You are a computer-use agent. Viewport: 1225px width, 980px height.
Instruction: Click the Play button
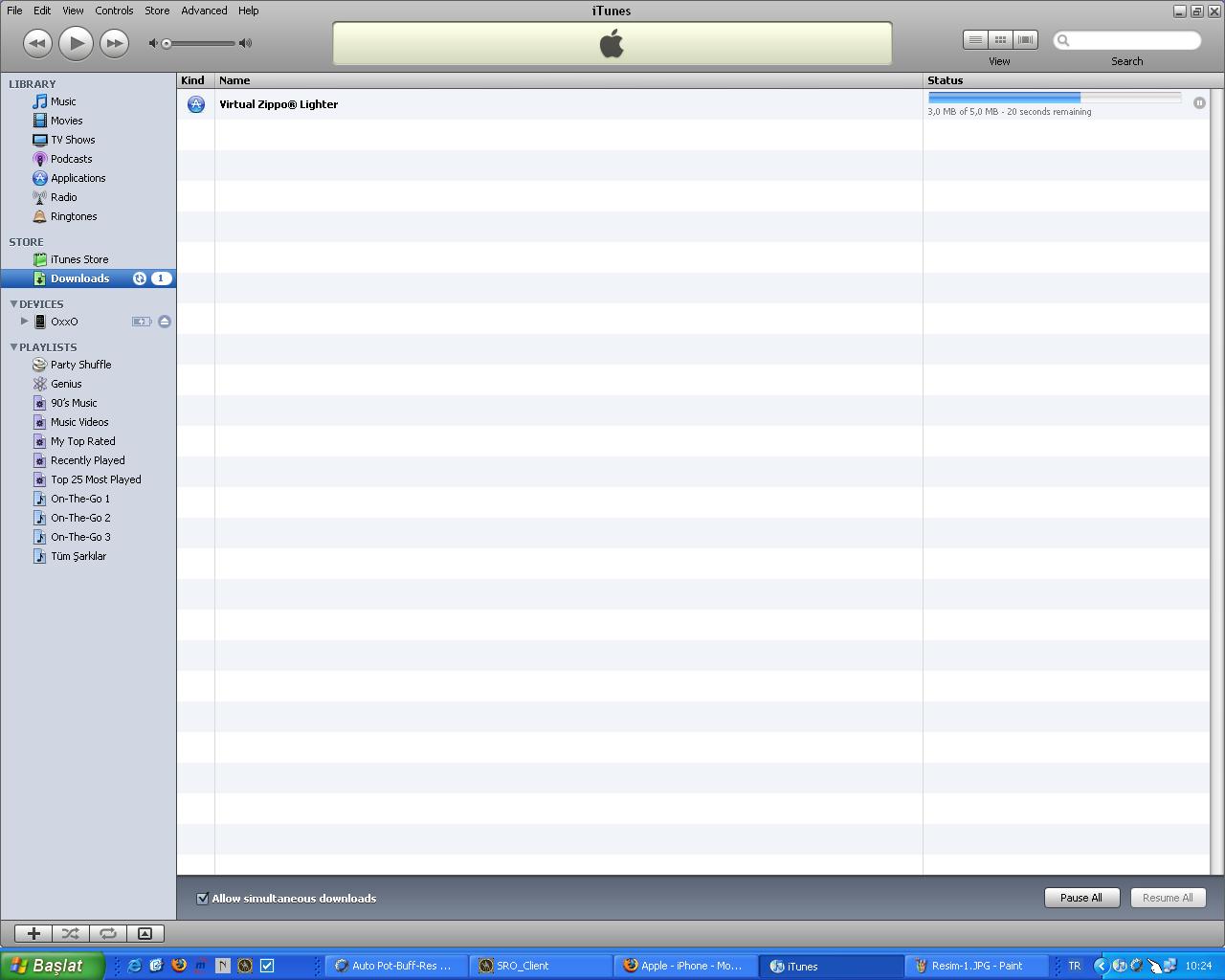(76, 43)
